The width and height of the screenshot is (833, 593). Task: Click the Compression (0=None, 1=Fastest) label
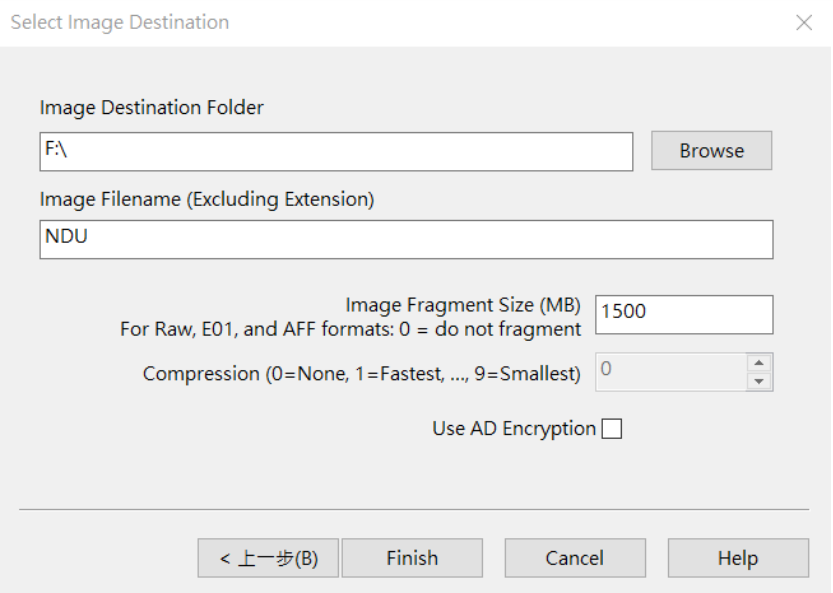[361, 374]
